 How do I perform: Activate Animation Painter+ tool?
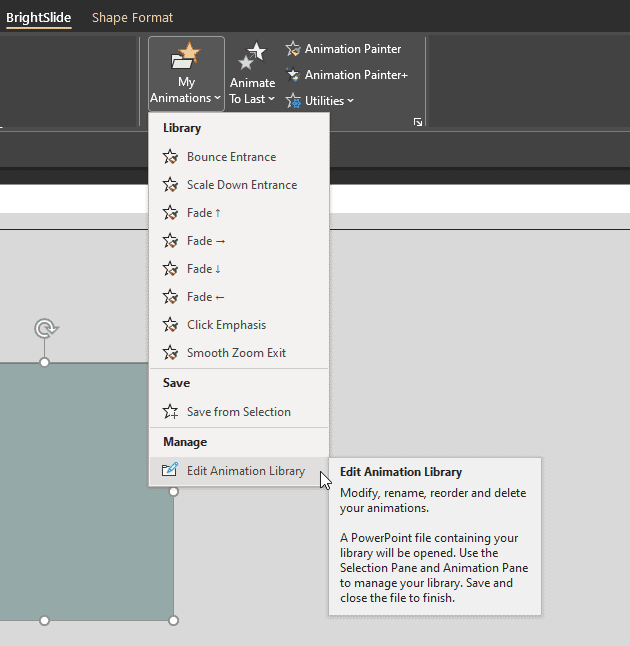point(346,75)
